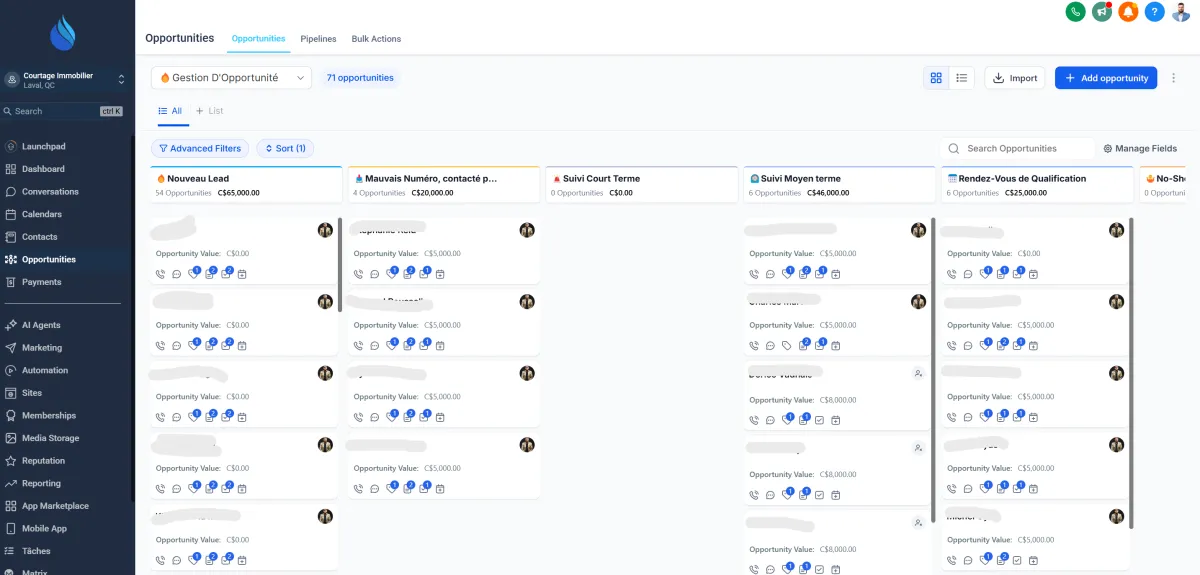This screenshot has height=575, width=1200.
Task: Switch to the Pipelines tab
Action: coord(318,39)
